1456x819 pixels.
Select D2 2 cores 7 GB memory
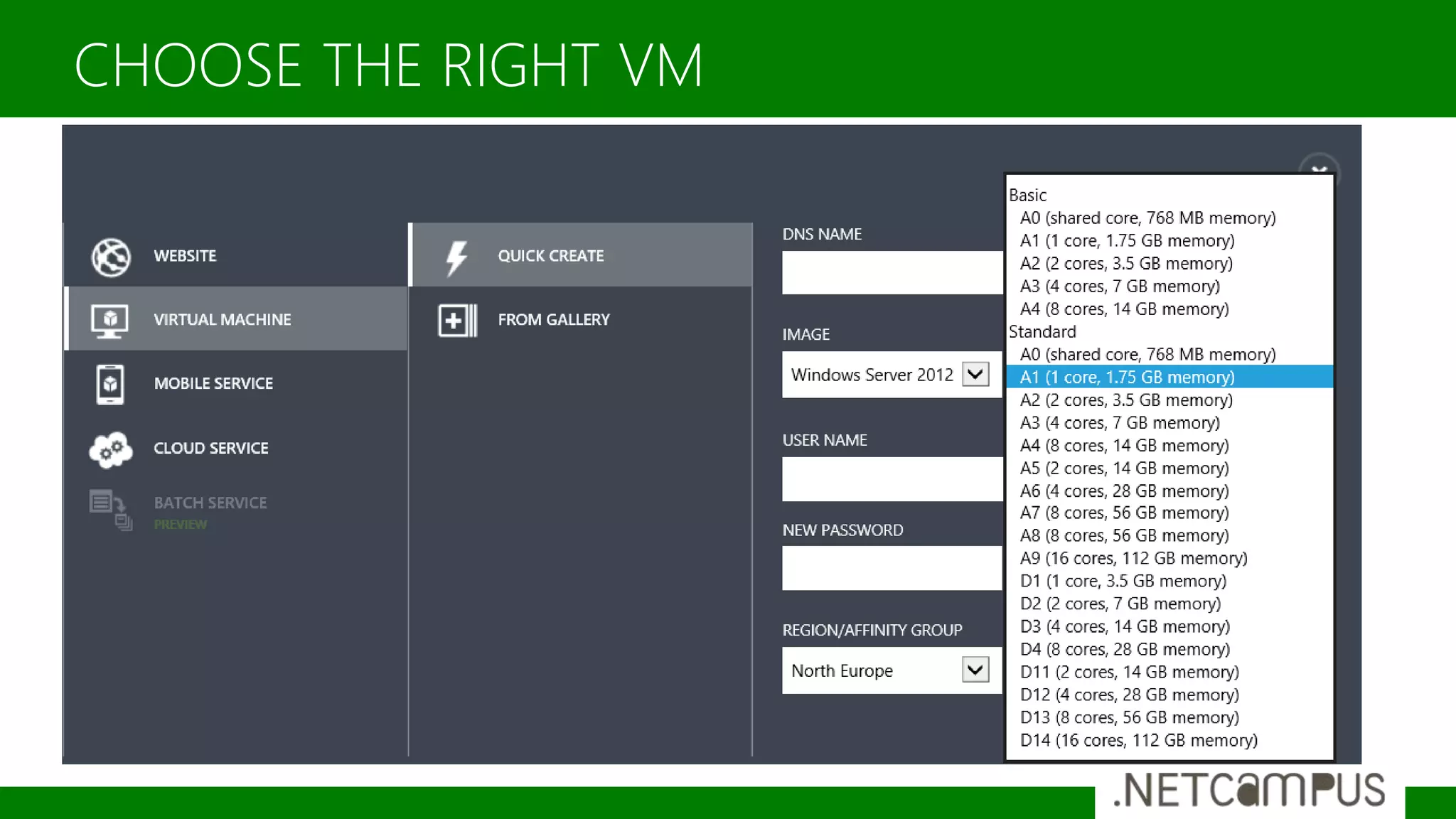pos(1169,604)
